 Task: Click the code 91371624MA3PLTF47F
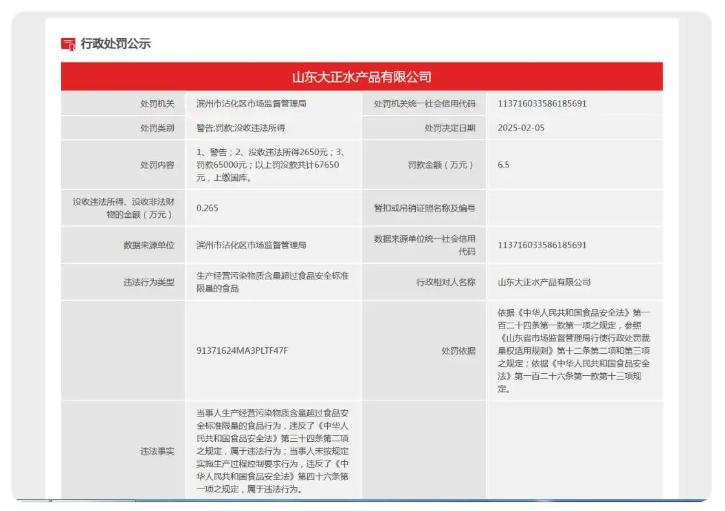pos(242,351)
